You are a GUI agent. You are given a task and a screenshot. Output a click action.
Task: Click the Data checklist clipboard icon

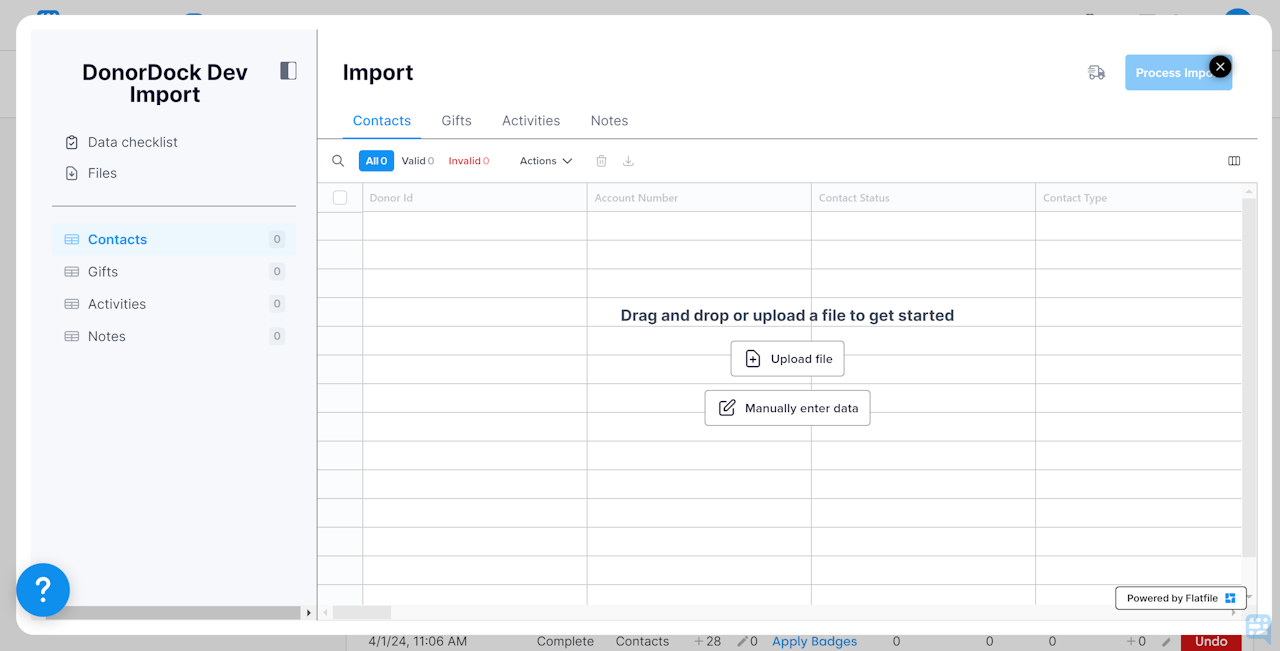70,141
